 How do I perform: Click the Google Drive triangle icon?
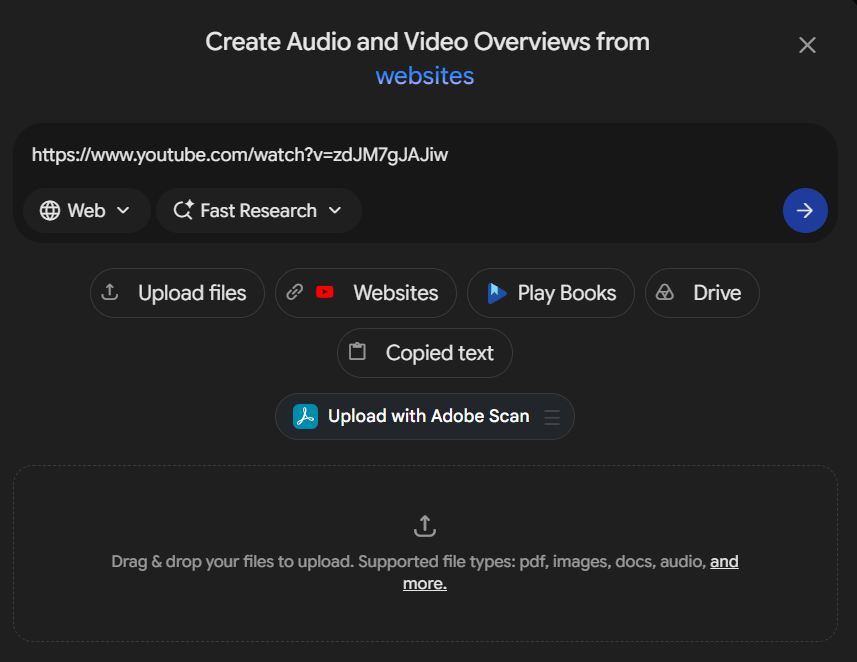tap(665, 292)
